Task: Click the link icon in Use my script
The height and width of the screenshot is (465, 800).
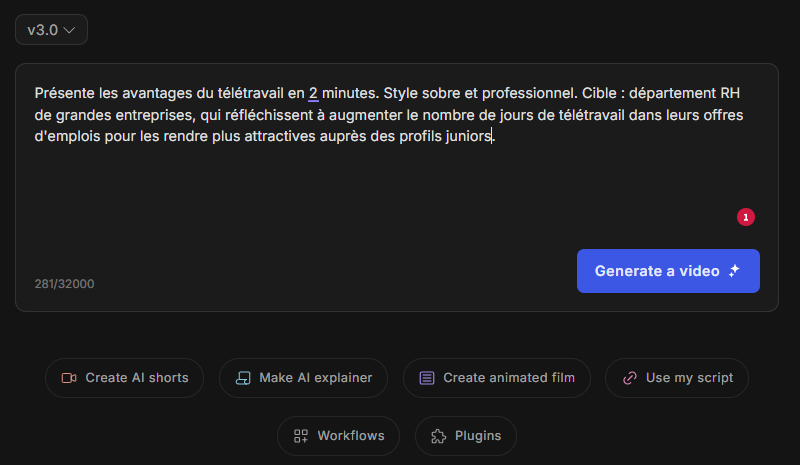Action: pyautogui.click(x=630, y=378)
